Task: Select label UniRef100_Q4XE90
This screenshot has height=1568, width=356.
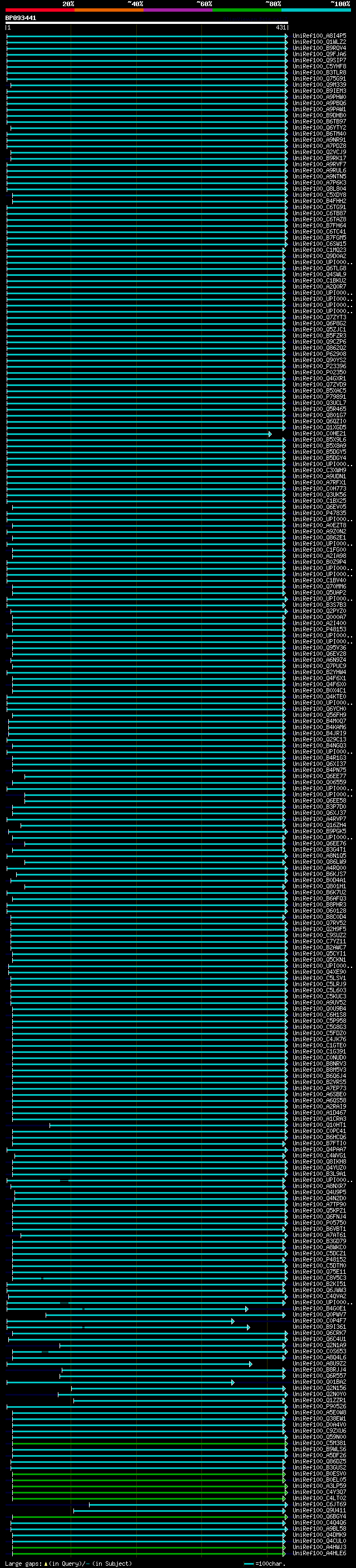Action: [319, 973]
